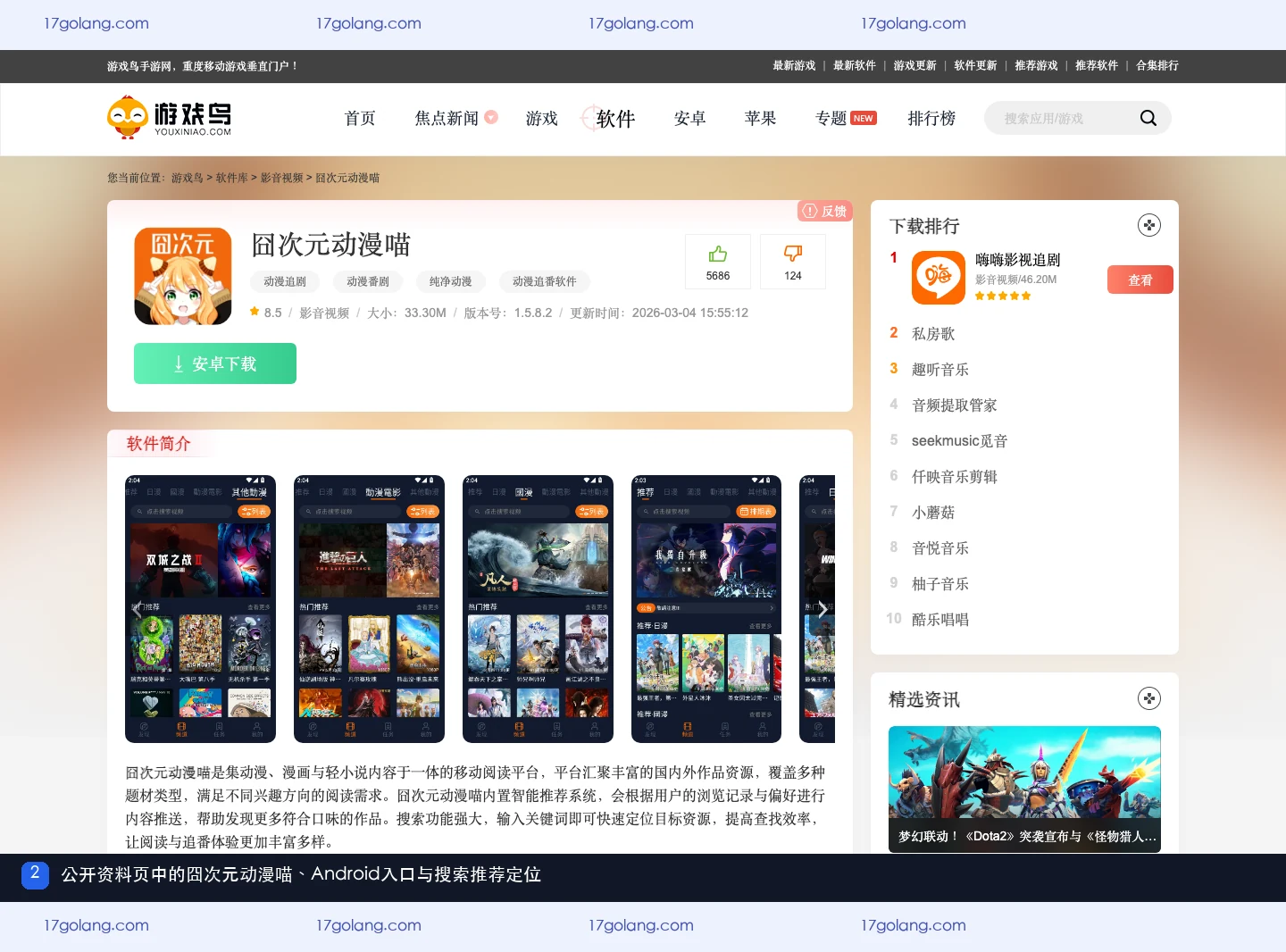Click the 推荐游戏 top link
Screen dimensions: 1286x952
(x=1036, y=65)
